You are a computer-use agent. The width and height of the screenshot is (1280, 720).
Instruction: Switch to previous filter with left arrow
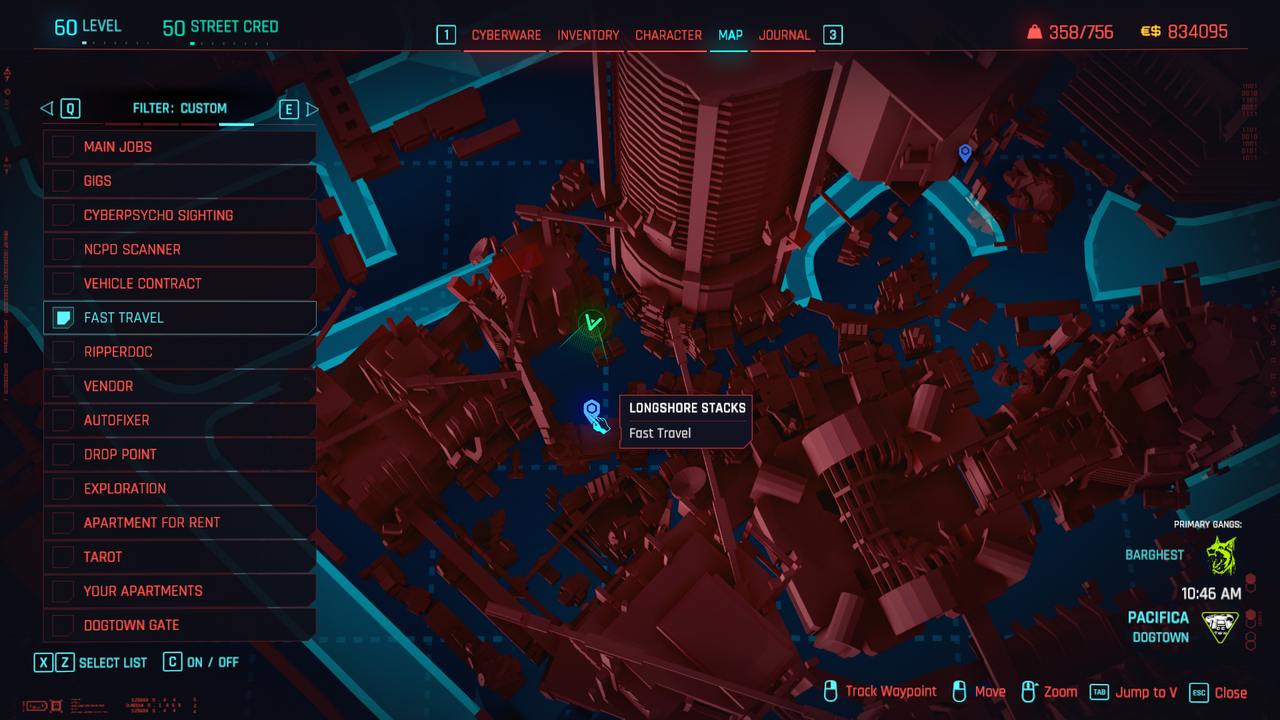(x=46, y=109)
